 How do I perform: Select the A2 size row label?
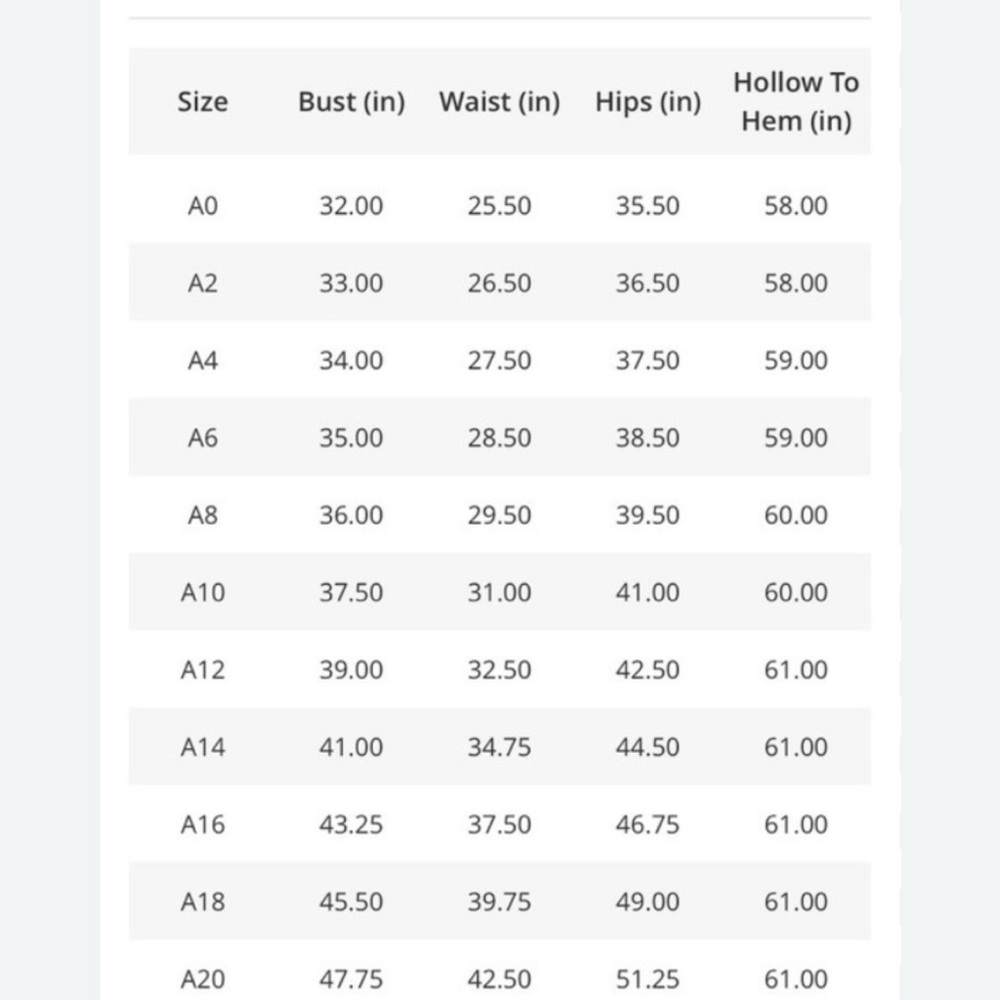203,283
